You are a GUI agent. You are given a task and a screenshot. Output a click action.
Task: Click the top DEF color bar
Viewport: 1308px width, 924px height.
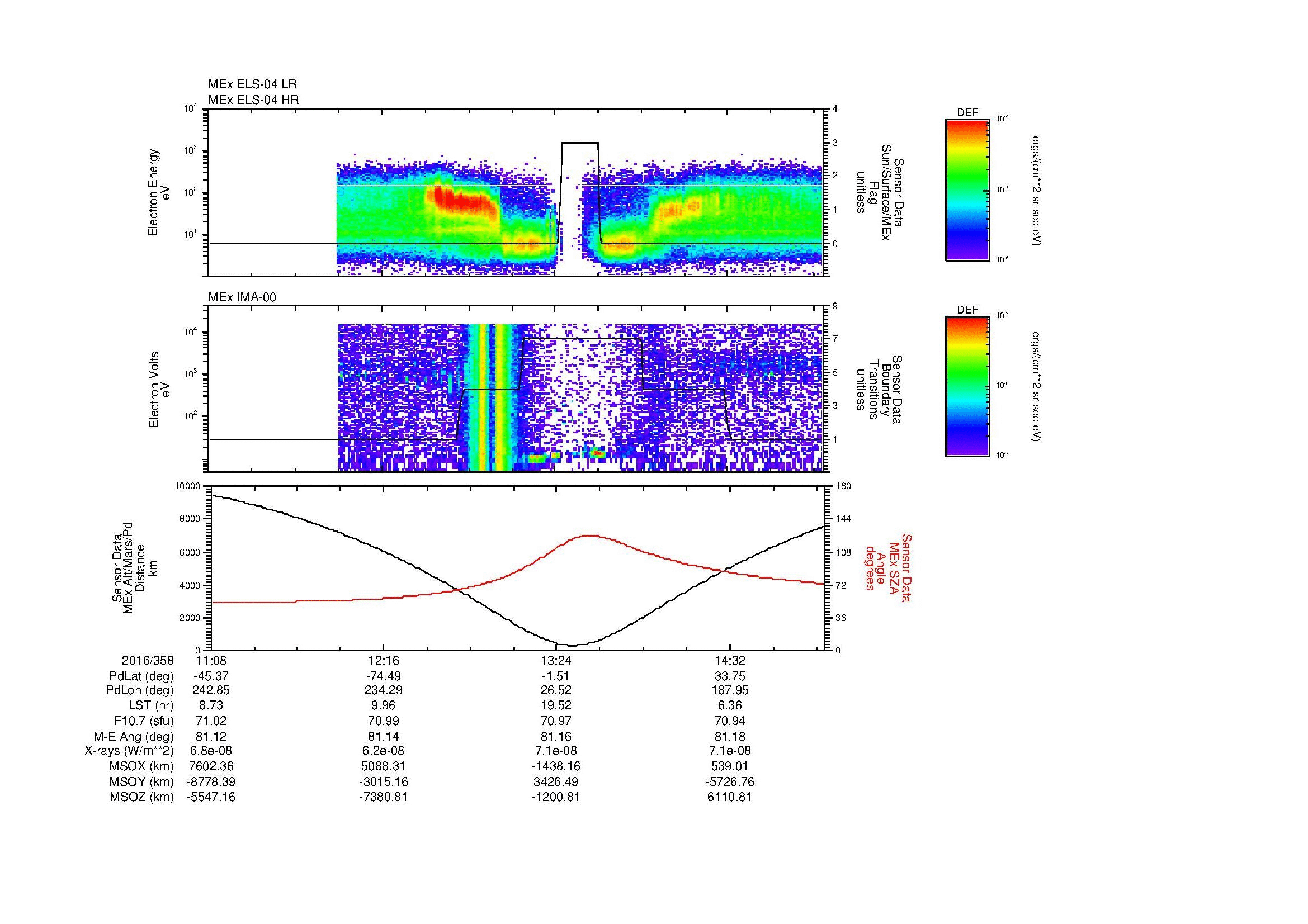tap(967, 189)
